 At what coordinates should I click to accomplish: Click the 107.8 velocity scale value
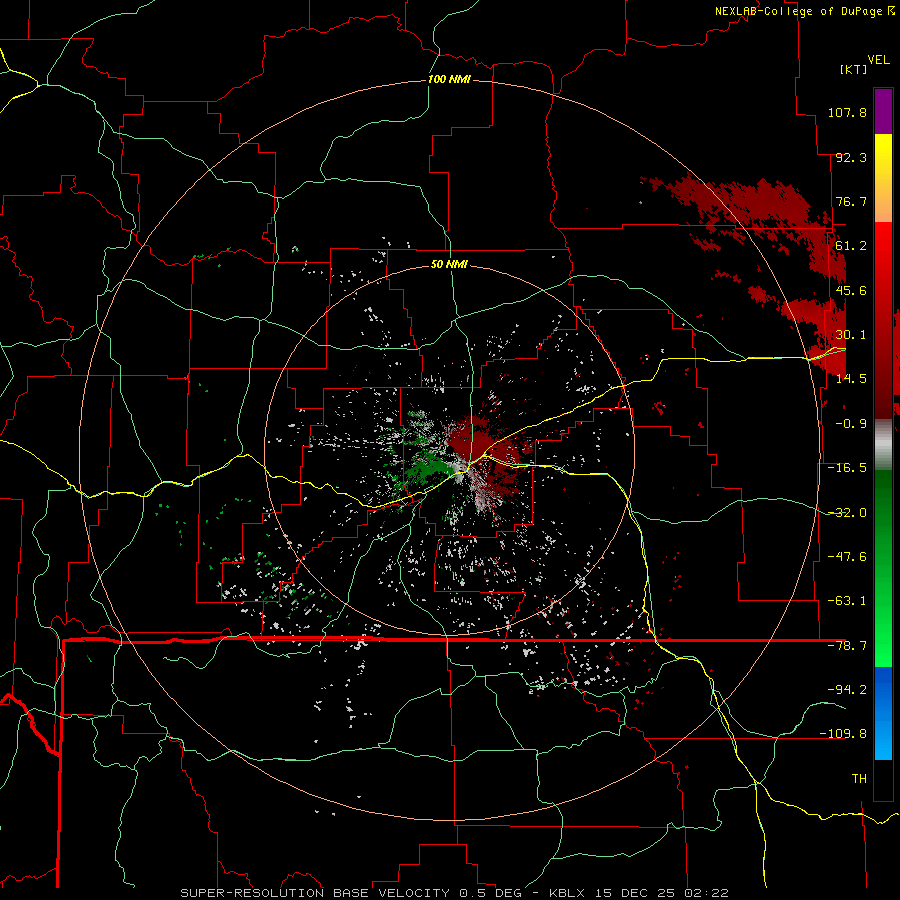[847, 112]
